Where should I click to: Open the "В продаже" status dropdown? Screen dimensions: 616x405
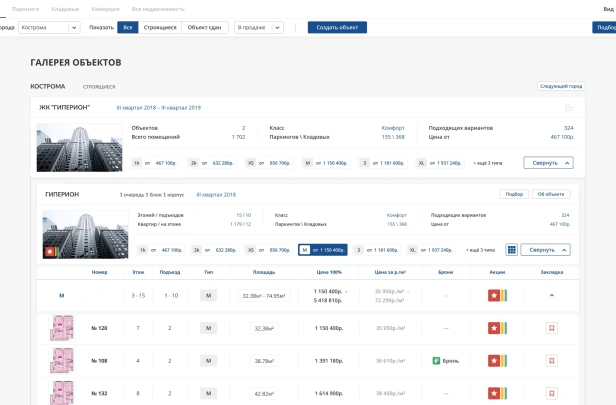(259, 27)
